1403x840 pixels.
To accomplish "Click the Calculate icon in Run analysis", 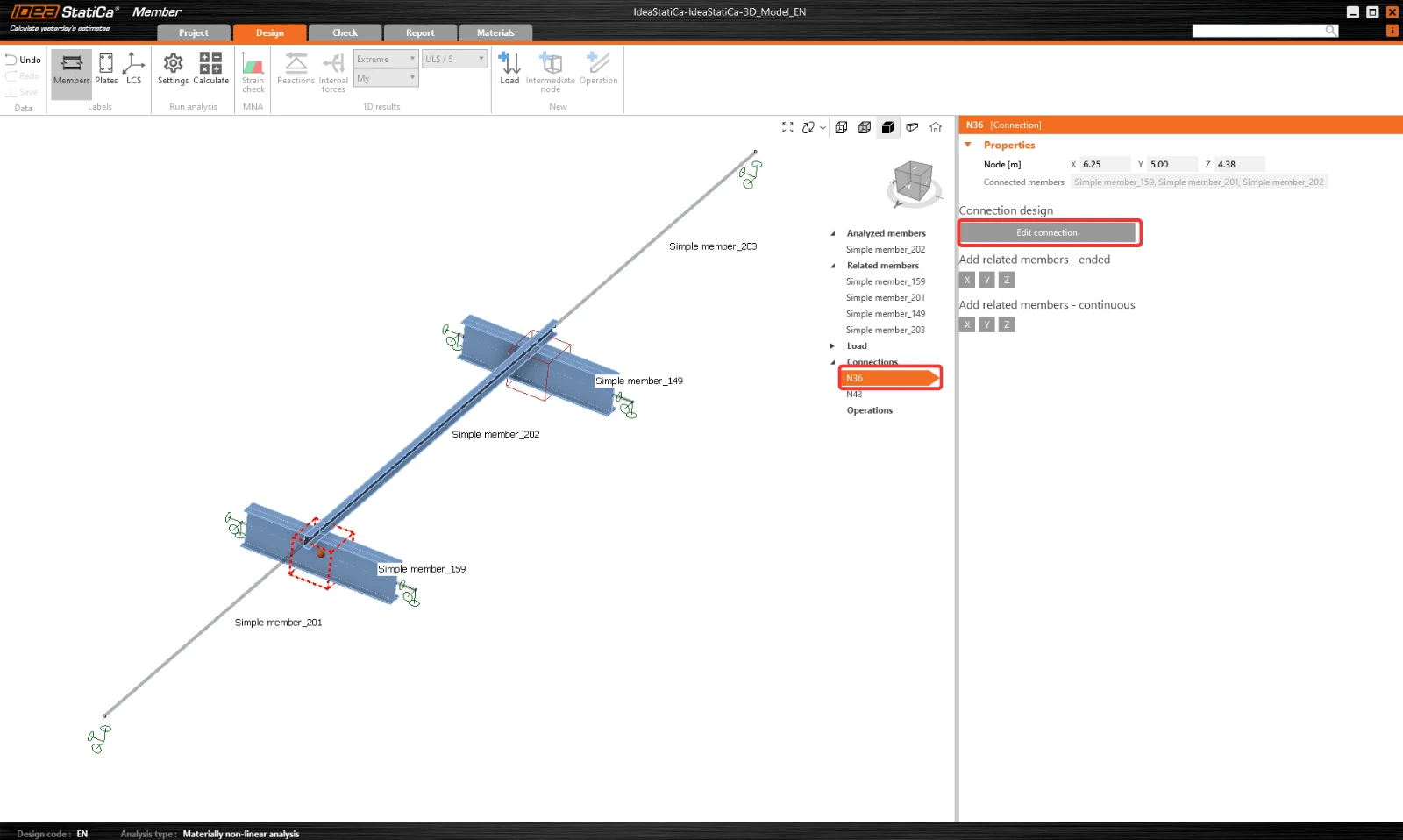I will (210, 68).
